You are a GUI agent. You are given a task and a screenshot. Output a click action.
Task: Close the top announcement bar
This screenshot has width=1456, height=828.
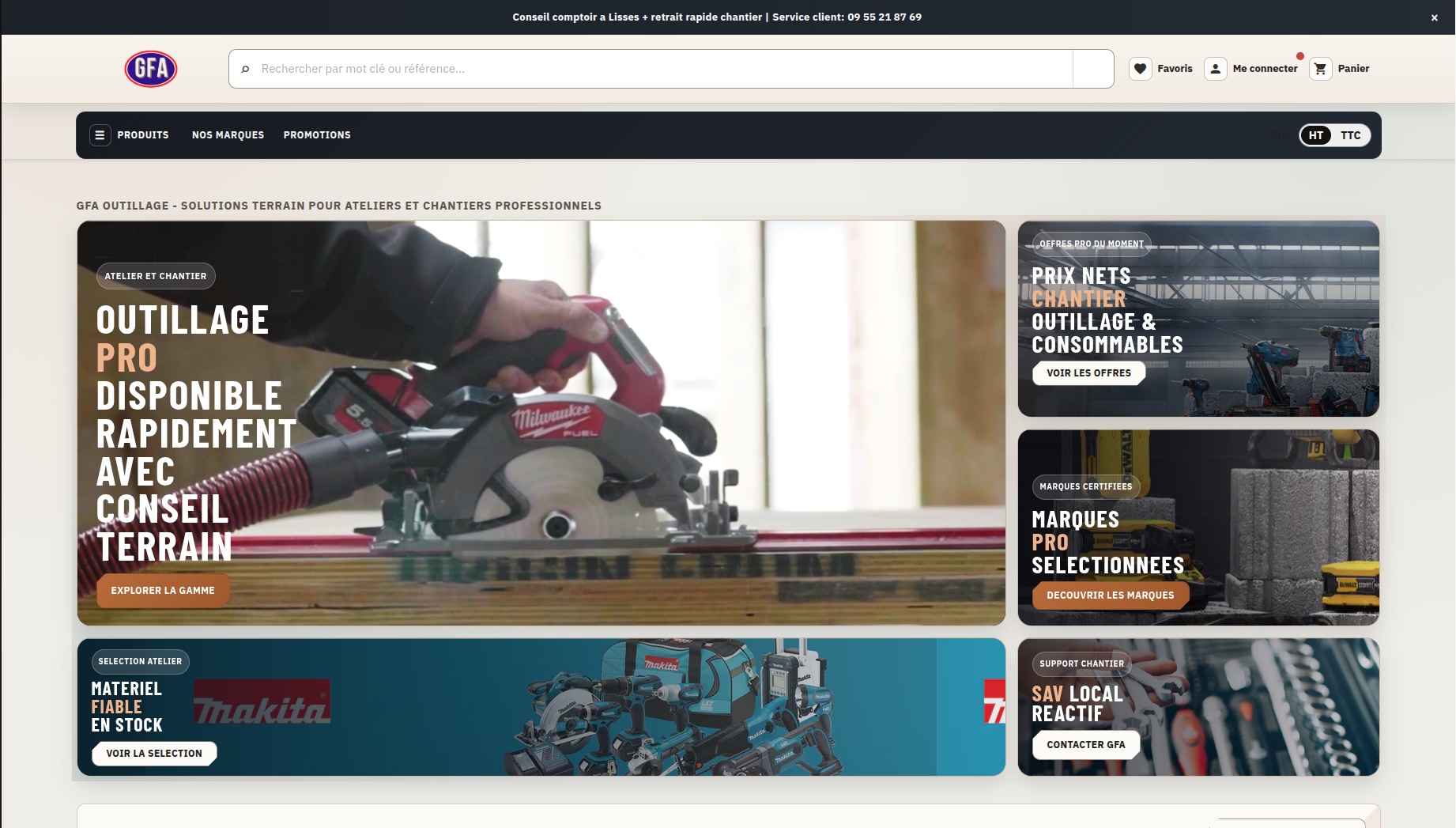[x=1434, y=17]
